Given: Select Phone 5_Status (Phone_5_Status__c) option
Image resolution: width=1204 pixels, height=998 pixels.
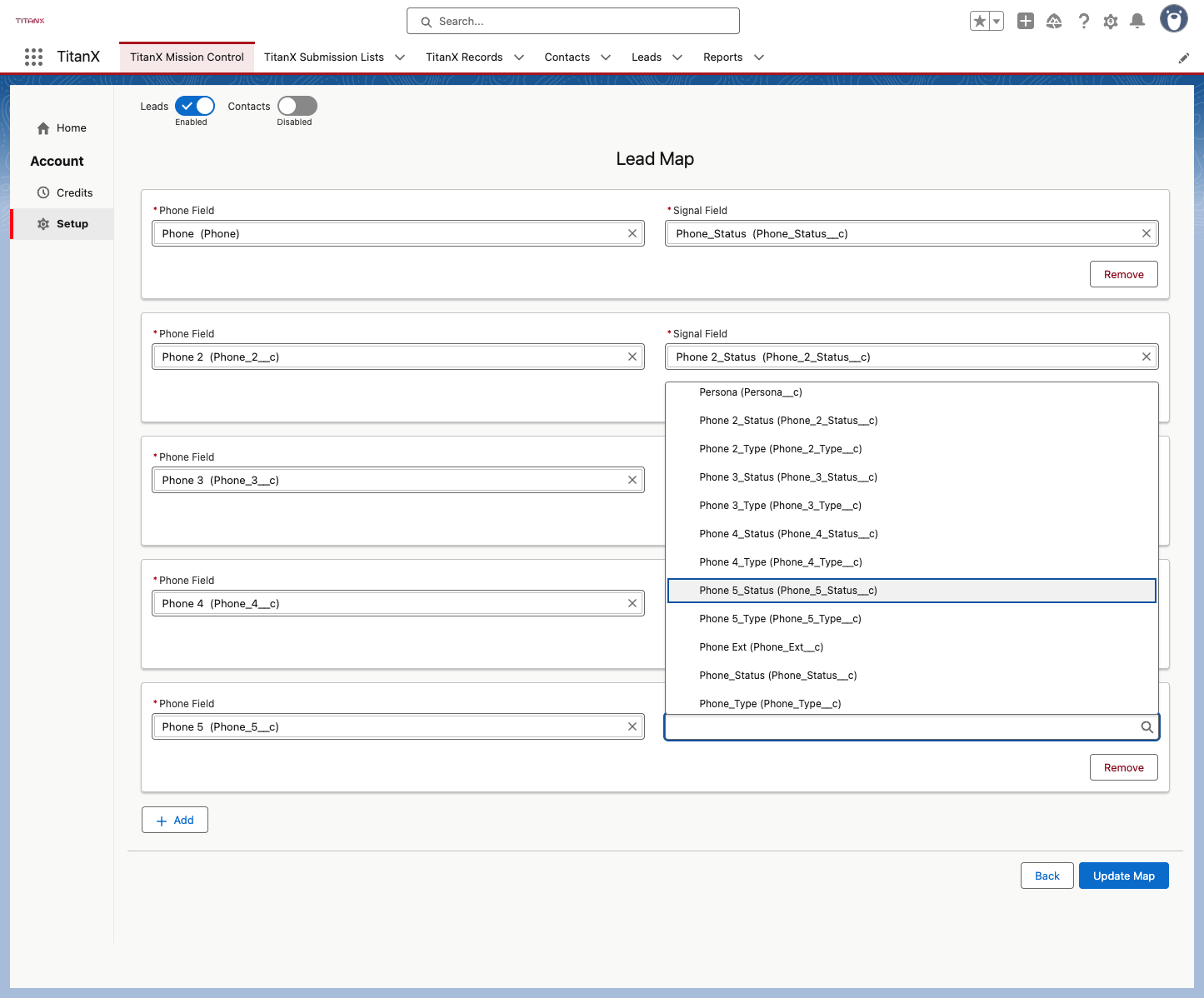Looking at the screenshot, I should (912, 591).
